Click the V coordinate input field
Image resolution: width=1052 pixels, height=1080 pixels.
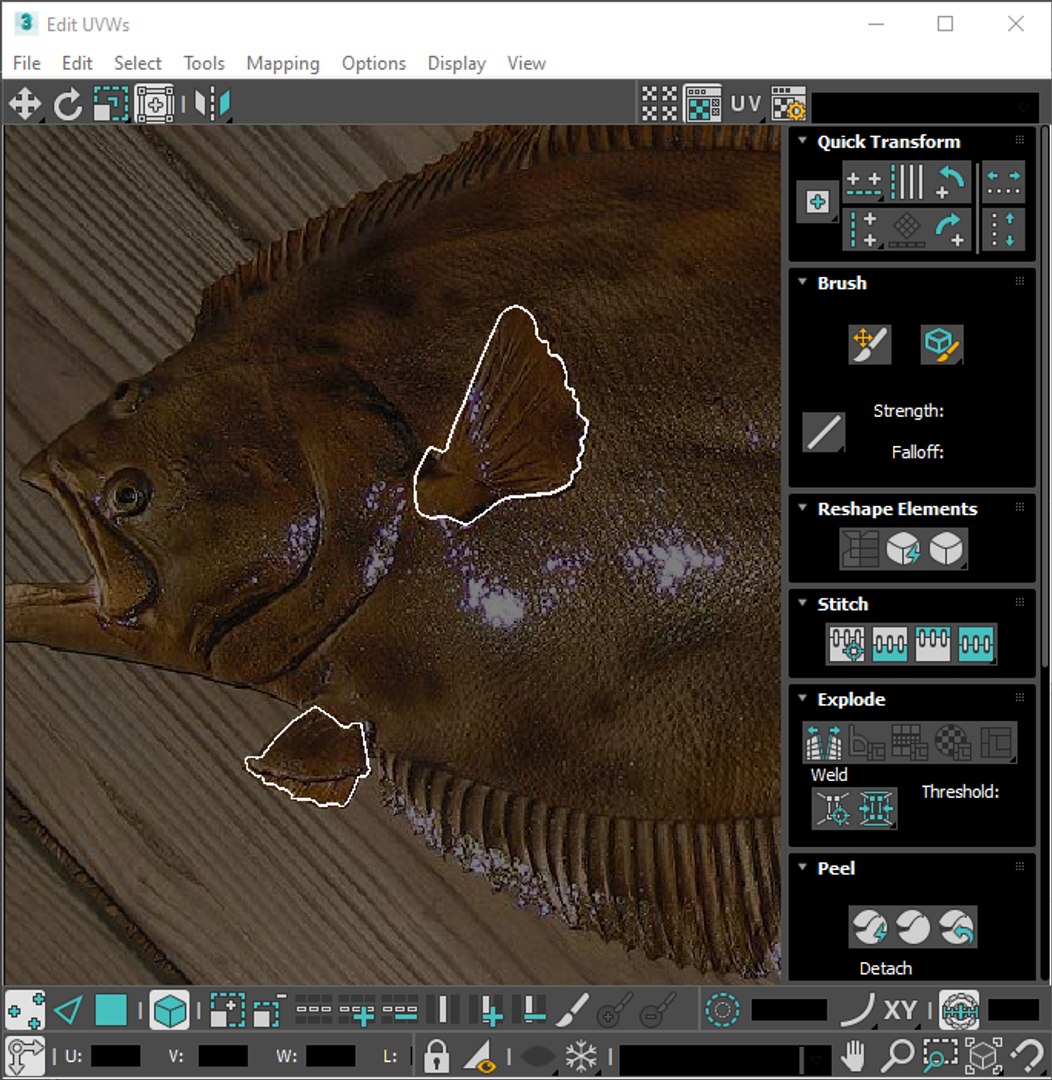point(223,1056)
